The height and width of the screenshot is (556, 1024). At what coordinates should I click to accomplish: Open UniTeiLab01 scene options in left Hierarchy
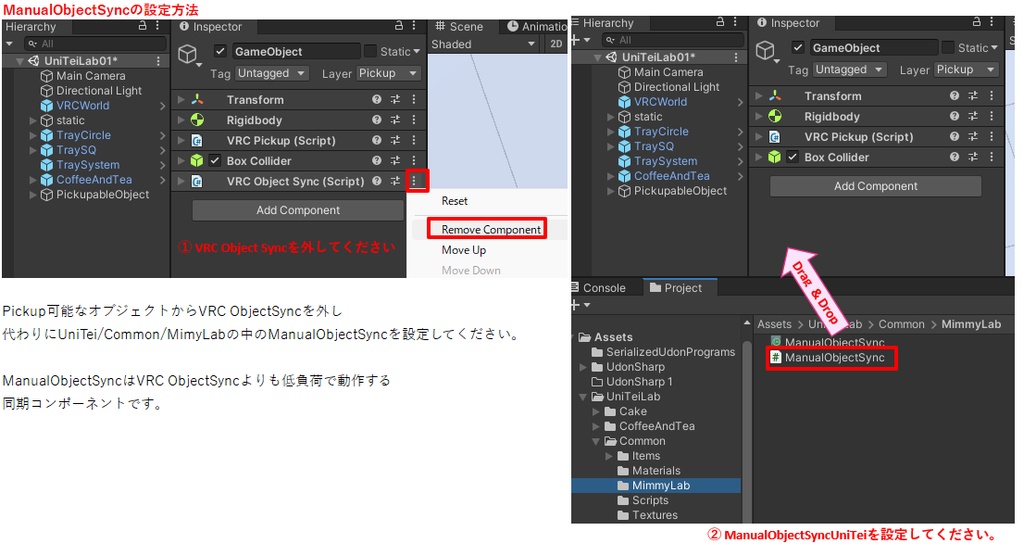point(158,60)
